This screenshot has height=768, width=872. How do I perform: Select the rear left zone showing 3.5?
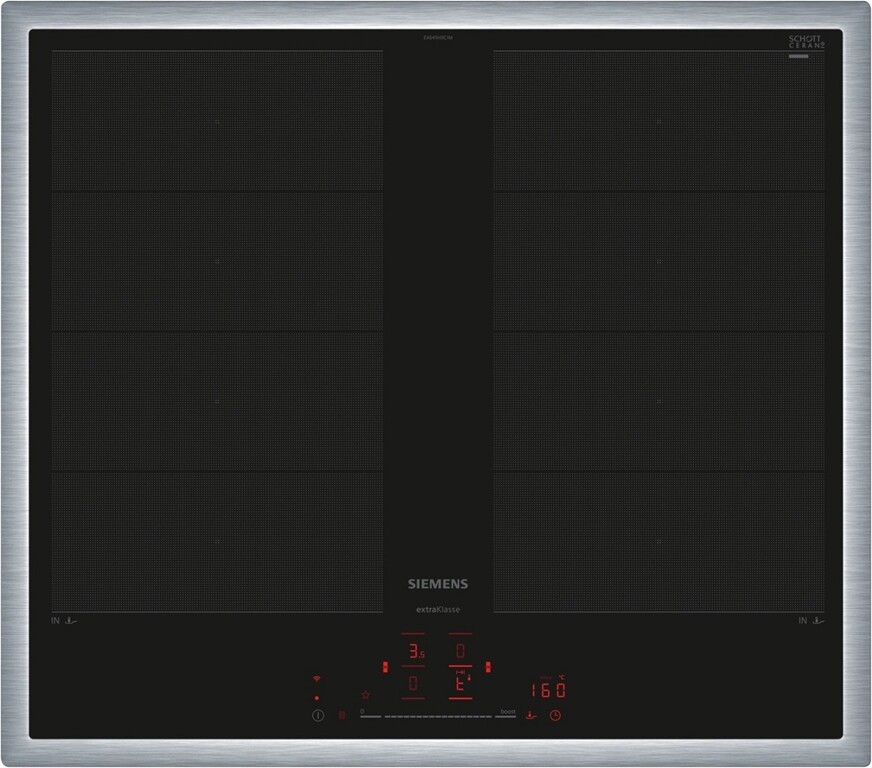coord(413,650)
